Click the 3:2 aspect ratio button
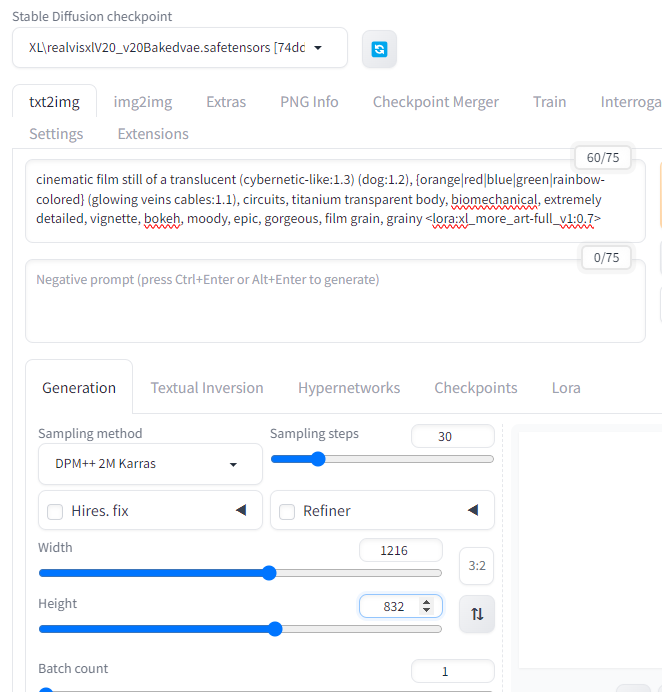This screenshot has height=692, width=662. coord(477,566)
